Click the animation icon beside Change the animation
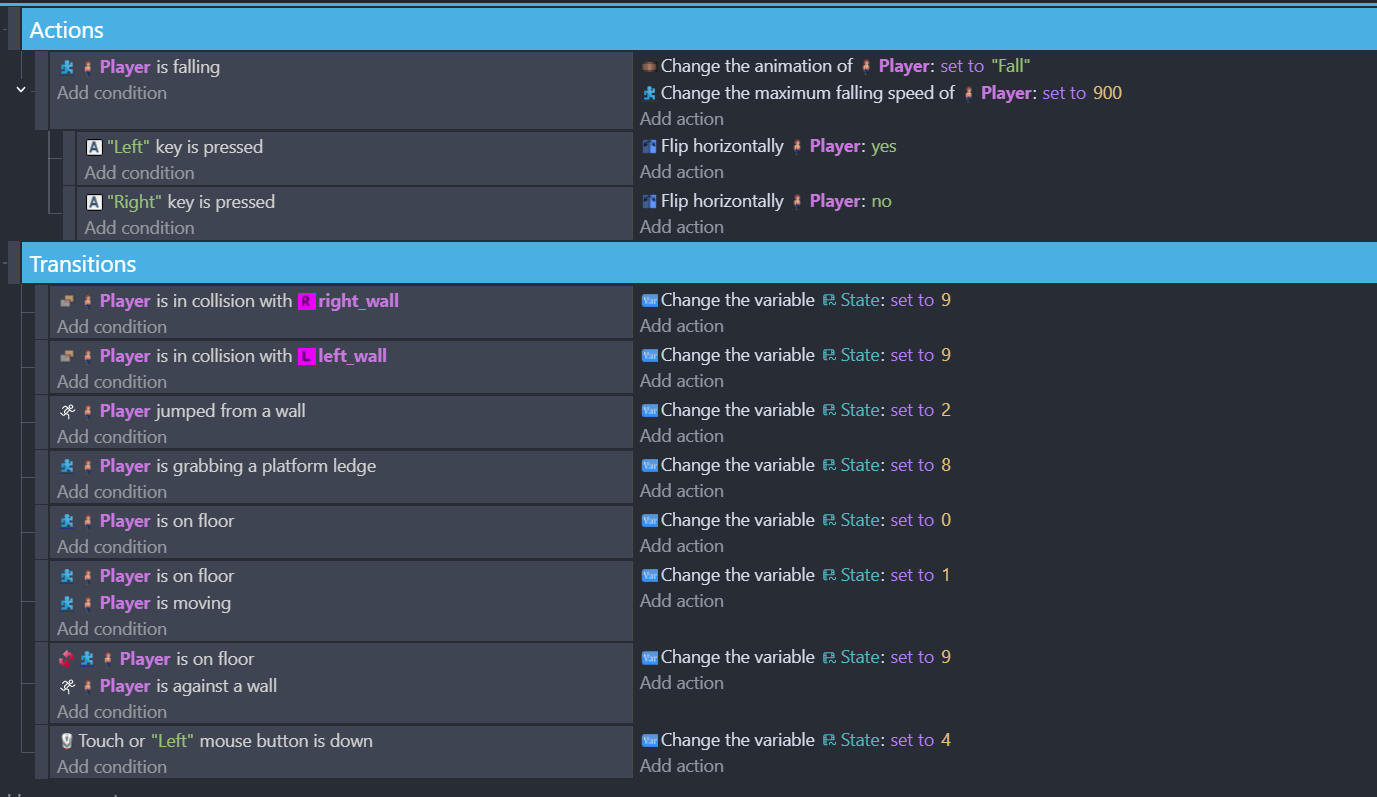 click(649, 67)
